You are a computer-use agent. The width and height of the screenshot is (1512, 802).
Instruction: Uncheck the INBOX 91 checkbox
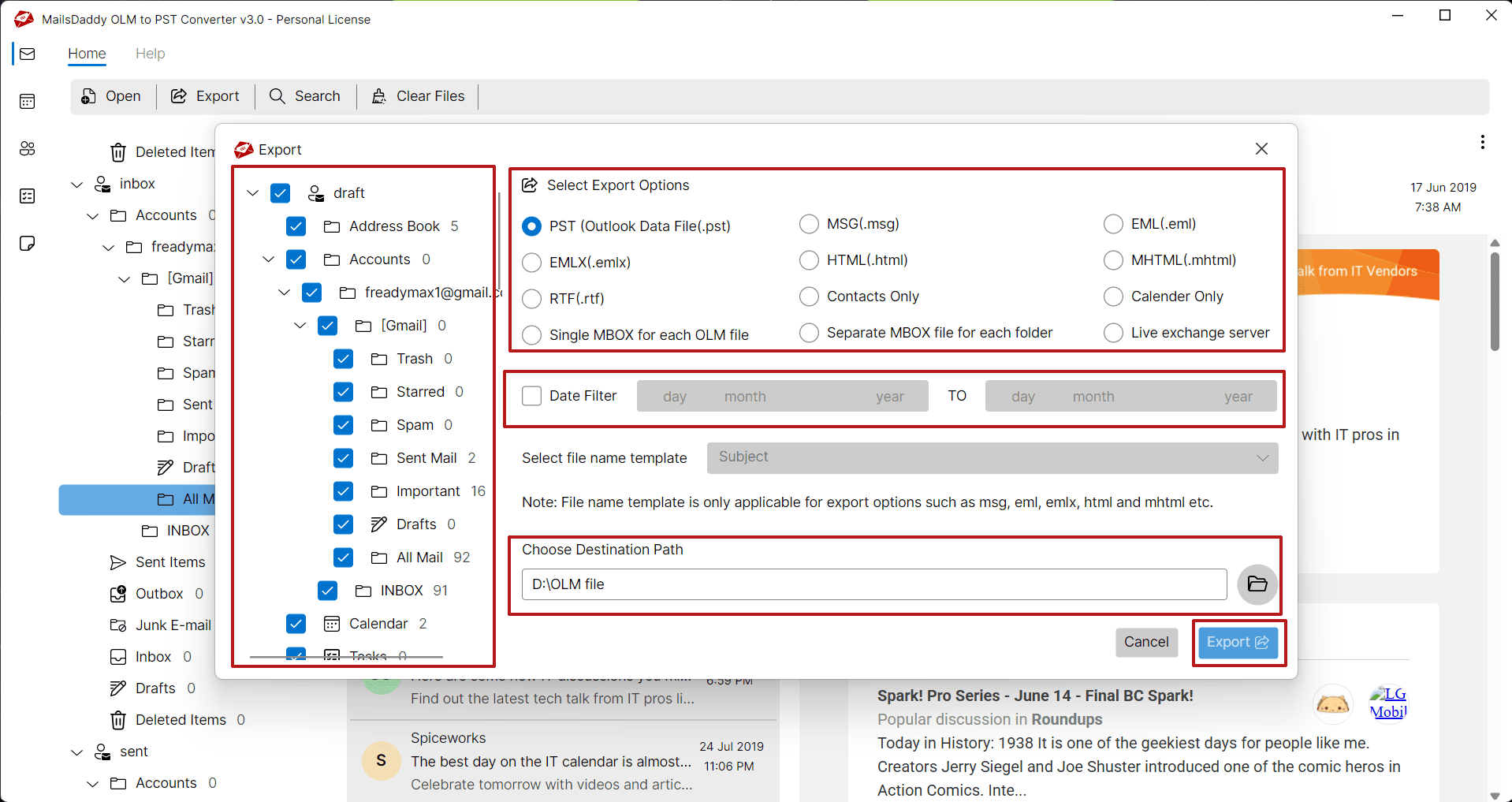click(327, 591)
